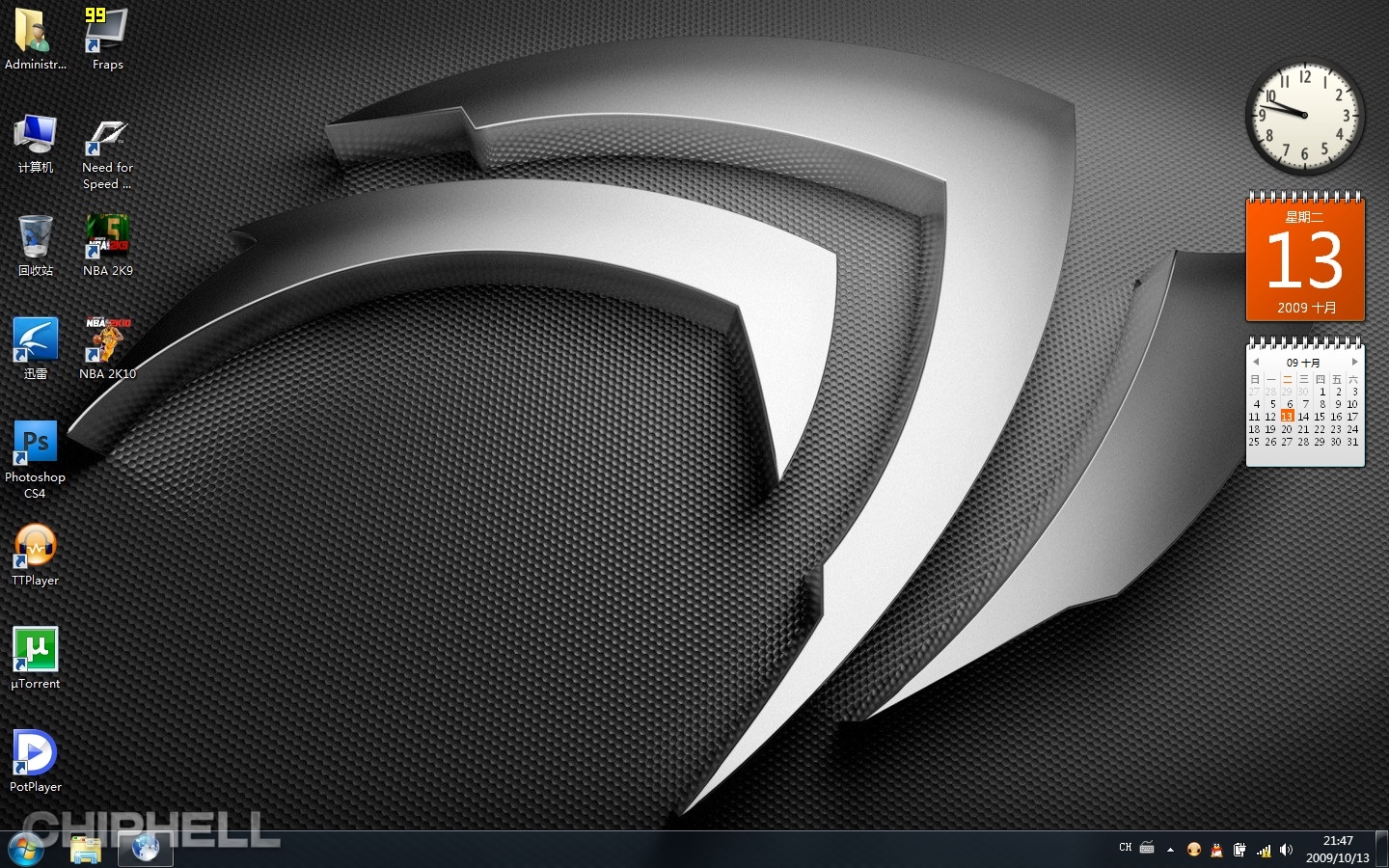Show hidden tray icons arrow

1170,850
